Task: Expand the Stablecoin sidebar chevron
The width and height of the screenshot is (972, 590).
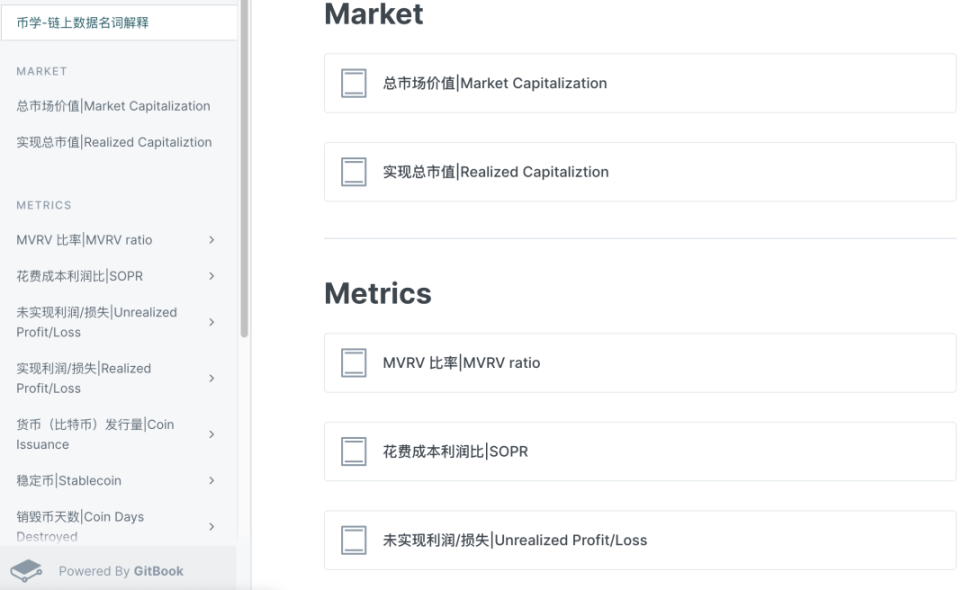Action: coord(211,480)
